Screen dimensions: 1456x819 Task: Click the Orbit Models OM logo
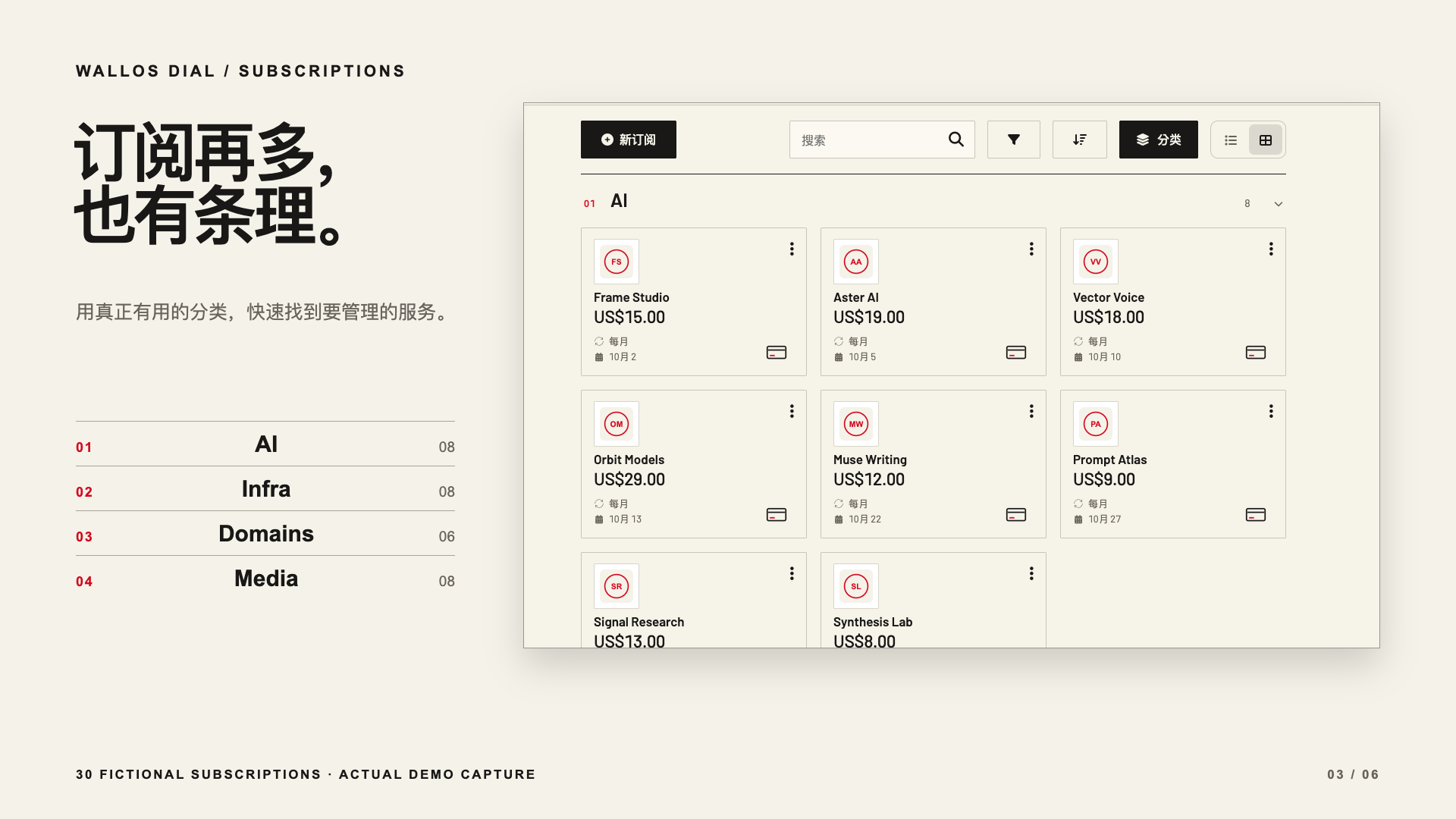point(617,424)
